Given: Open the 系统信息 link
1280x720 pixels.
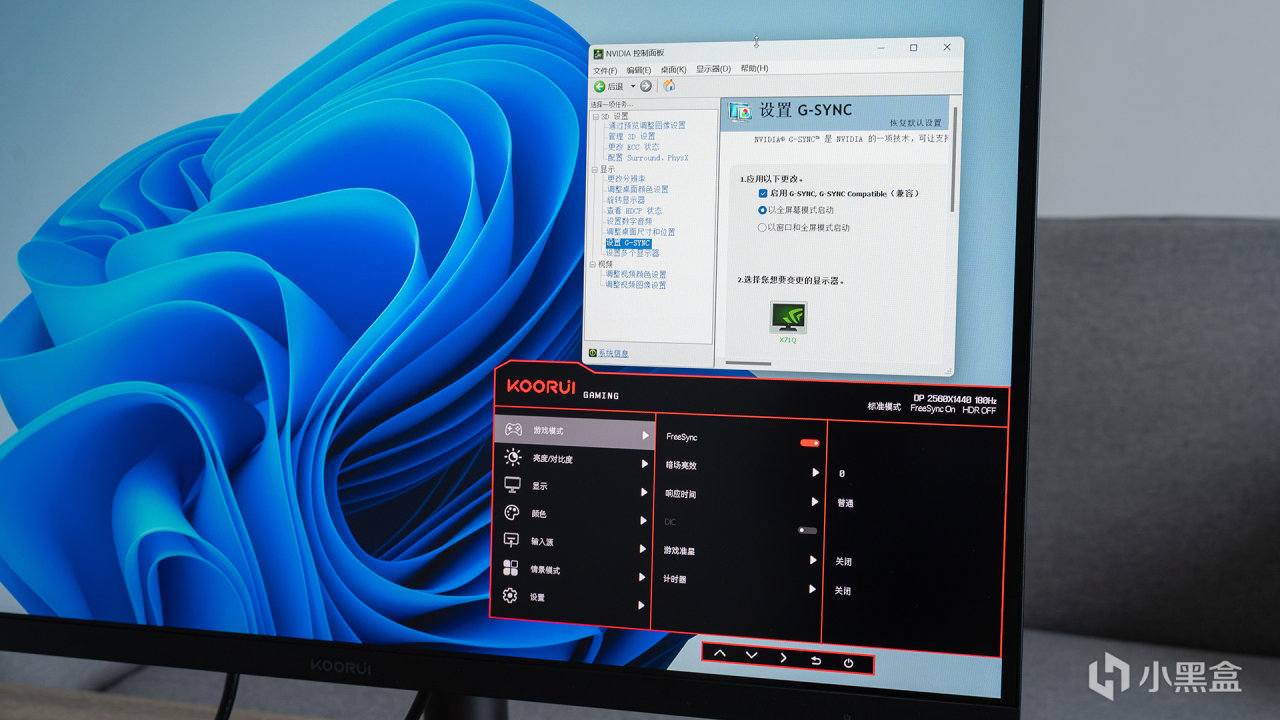Looking at the screenshot, I should (613, 353).
